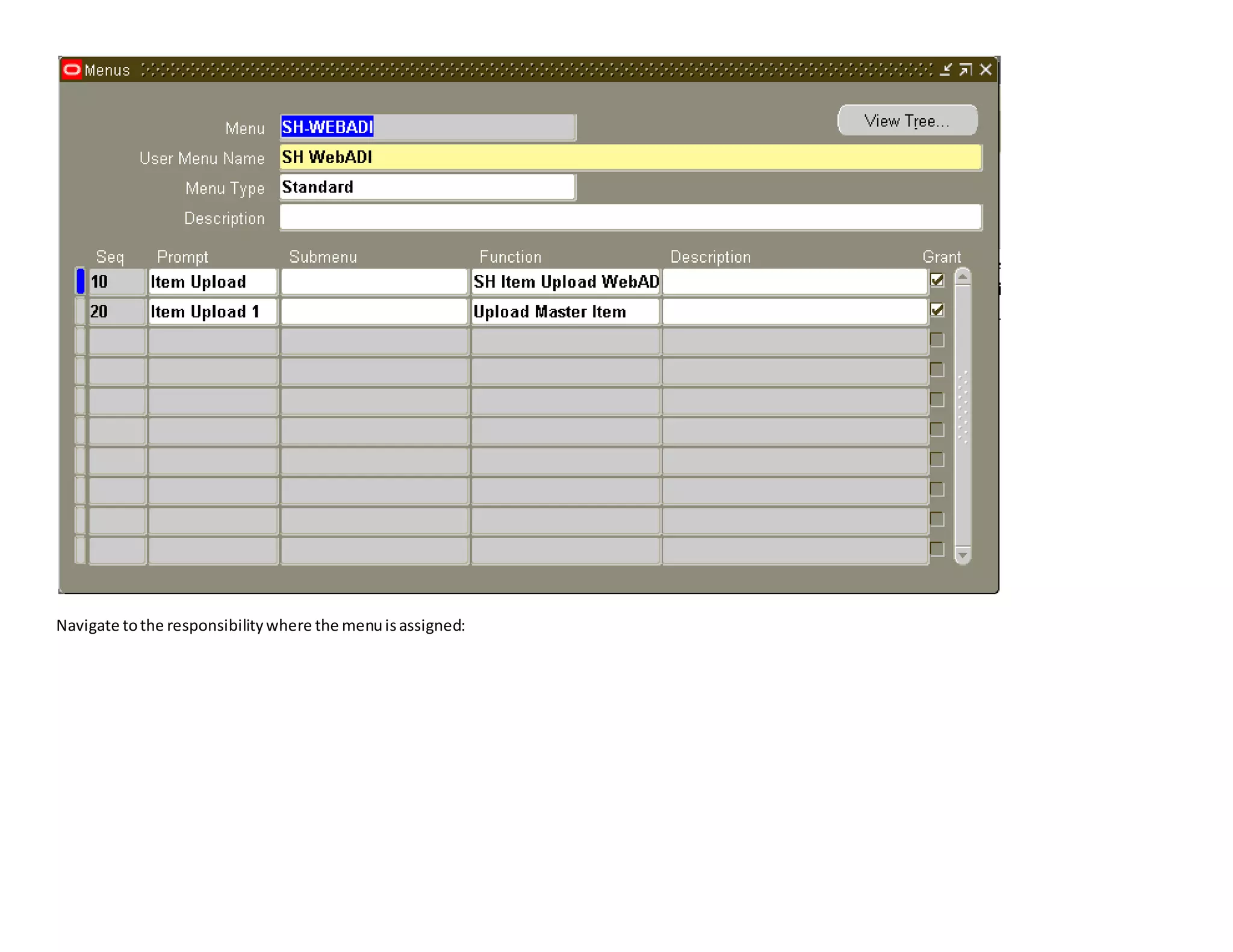Screen dimensions: 1233x952
Task: Click Function cell 'SH Item Upload WebAD'
Action: (x=565, y=282)
